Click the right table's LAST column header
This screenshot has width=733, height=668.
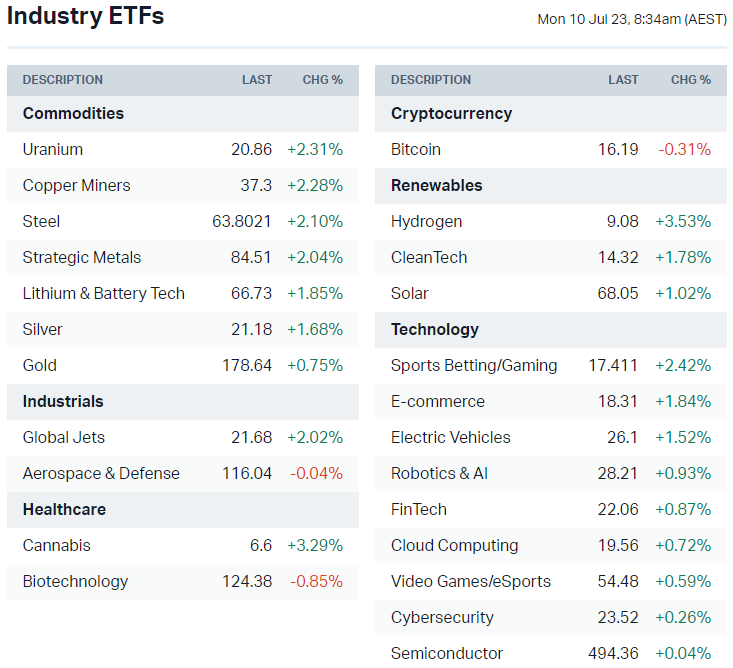pos(623,80)
